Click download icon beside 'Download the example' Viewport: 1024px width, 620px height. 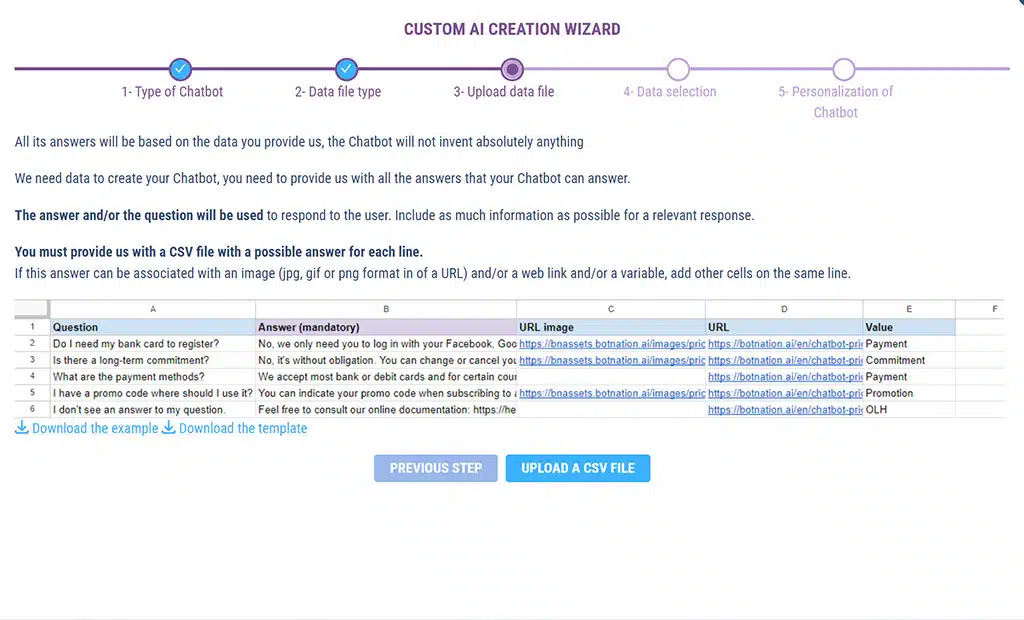coord(22,428)
